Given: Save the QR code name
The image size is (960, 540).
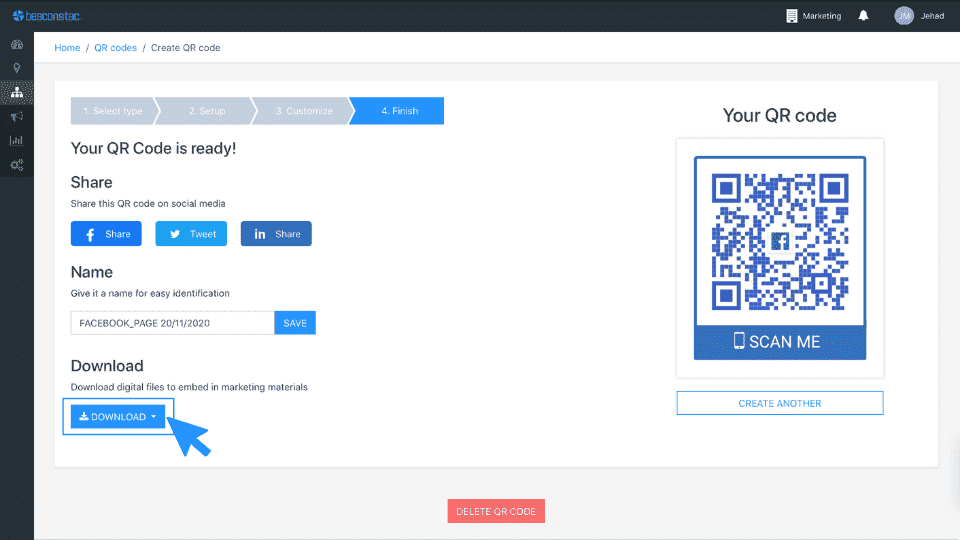Looking at the screenshot, I should pos(295,323).
